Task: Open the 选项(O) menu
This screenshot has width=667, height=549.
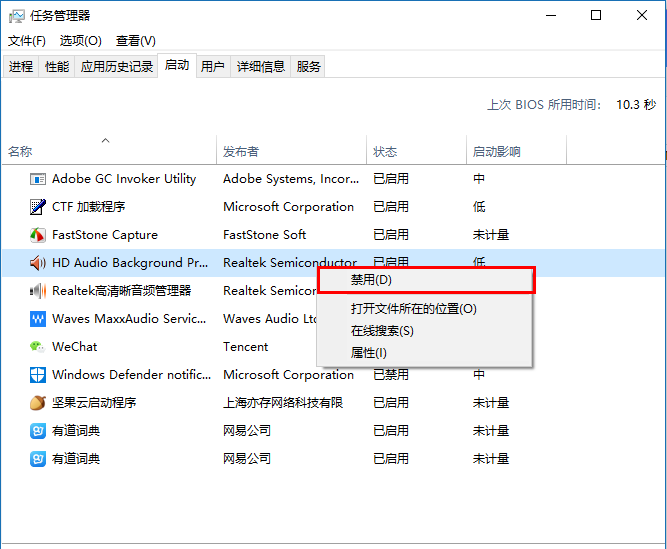Action: coord(80,41)
